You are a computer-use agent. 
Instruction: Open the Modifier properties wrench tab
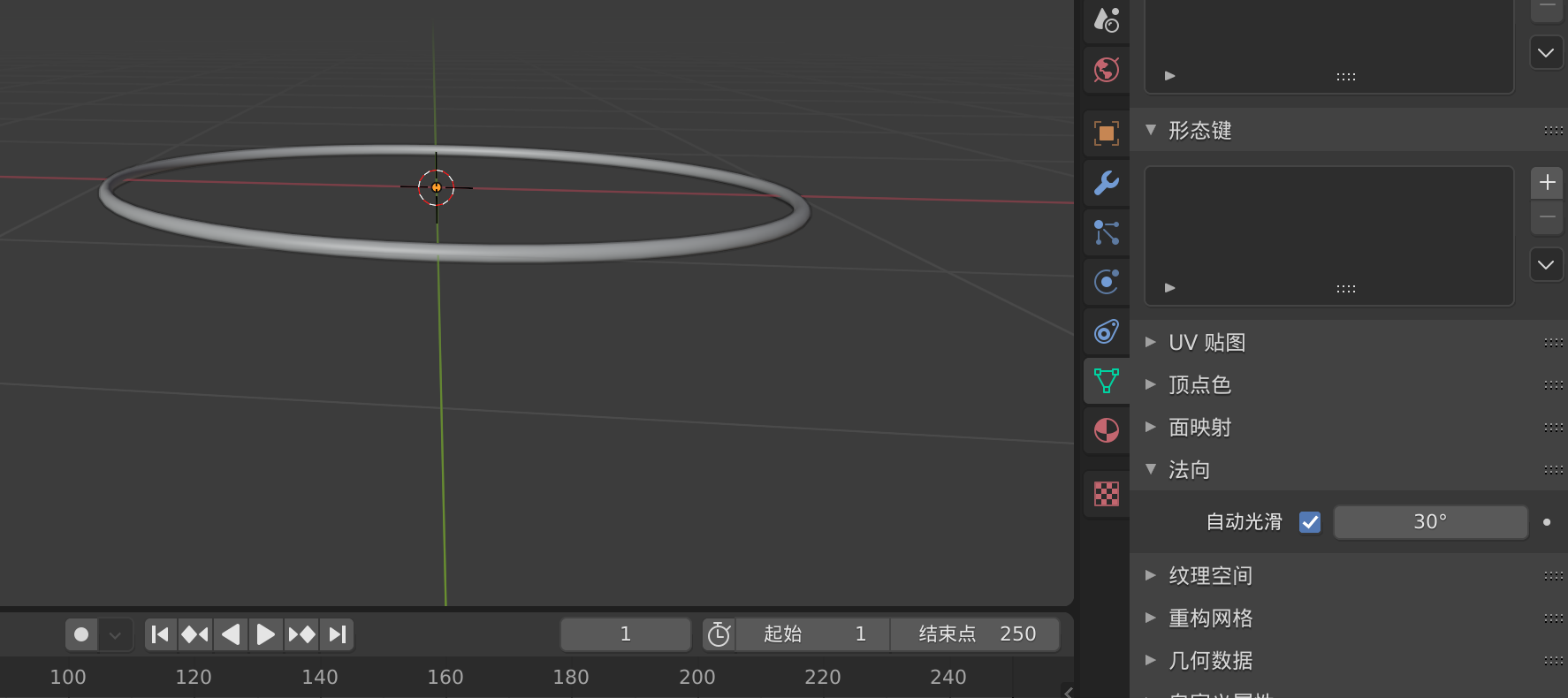click(x=1107, y=183)
